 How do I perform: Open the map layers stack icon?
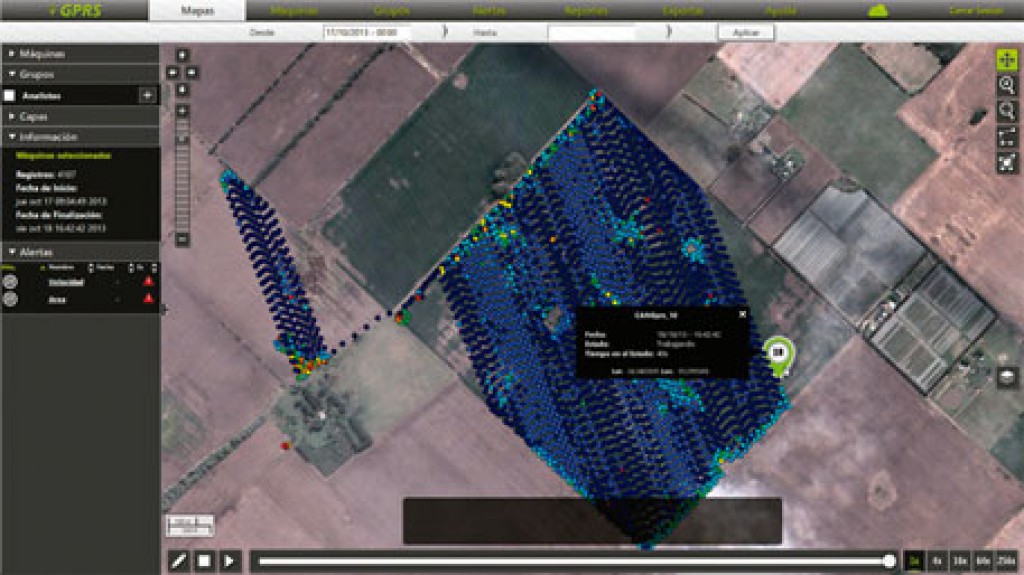(1009, 377)
